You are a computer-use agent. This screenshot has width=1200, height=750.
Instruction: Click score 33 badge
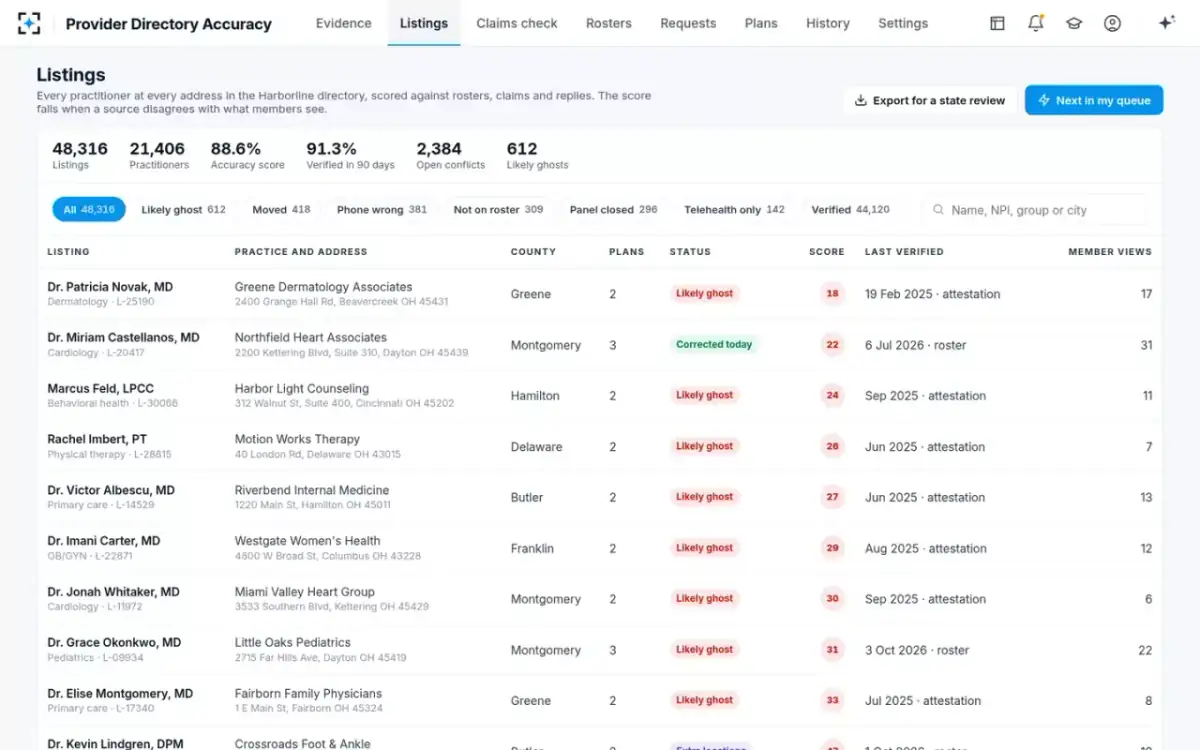pyautogui.click(x=832, y=700)
